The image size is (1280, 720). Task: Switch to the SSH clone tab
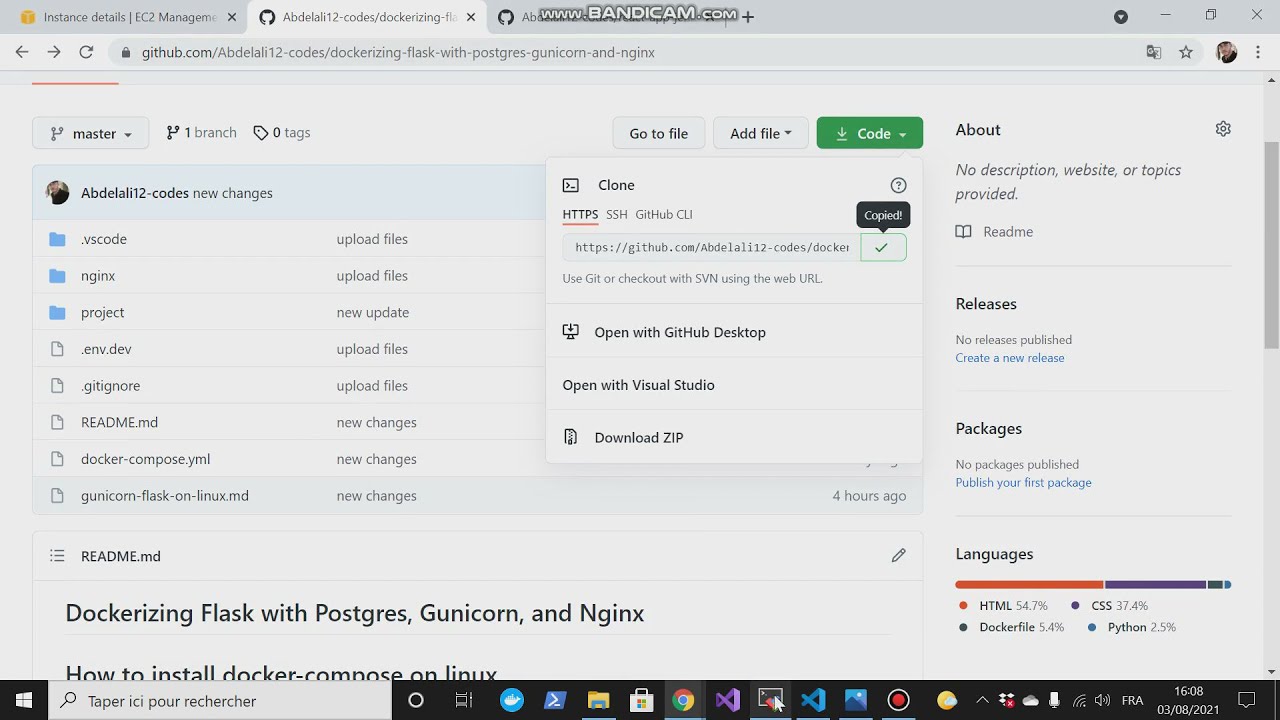(x=616, y=214)
